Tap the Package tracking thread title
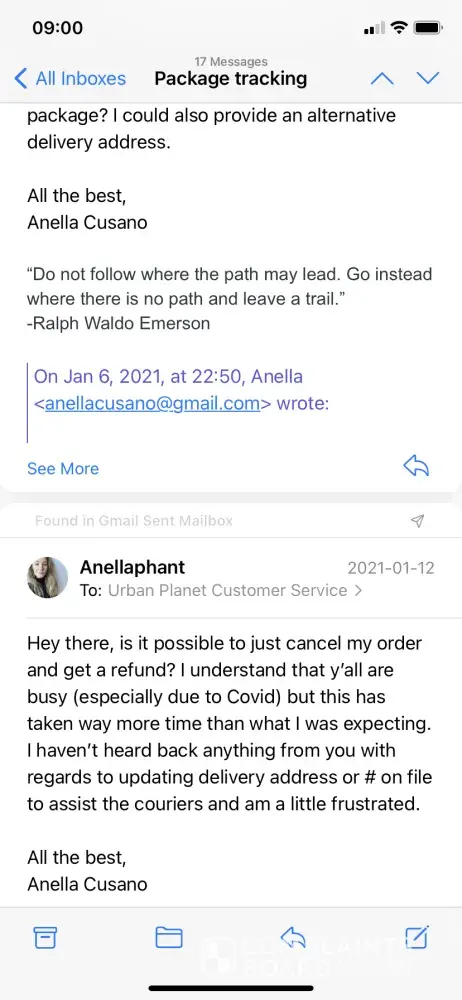The height and width of the screenshot is (1000, 462). 230,79
